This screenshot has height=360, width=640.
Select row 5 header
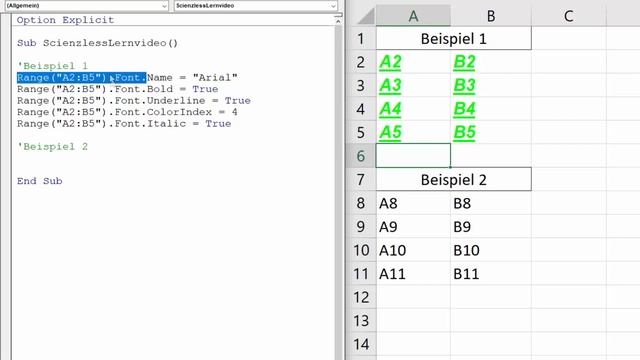361,133
